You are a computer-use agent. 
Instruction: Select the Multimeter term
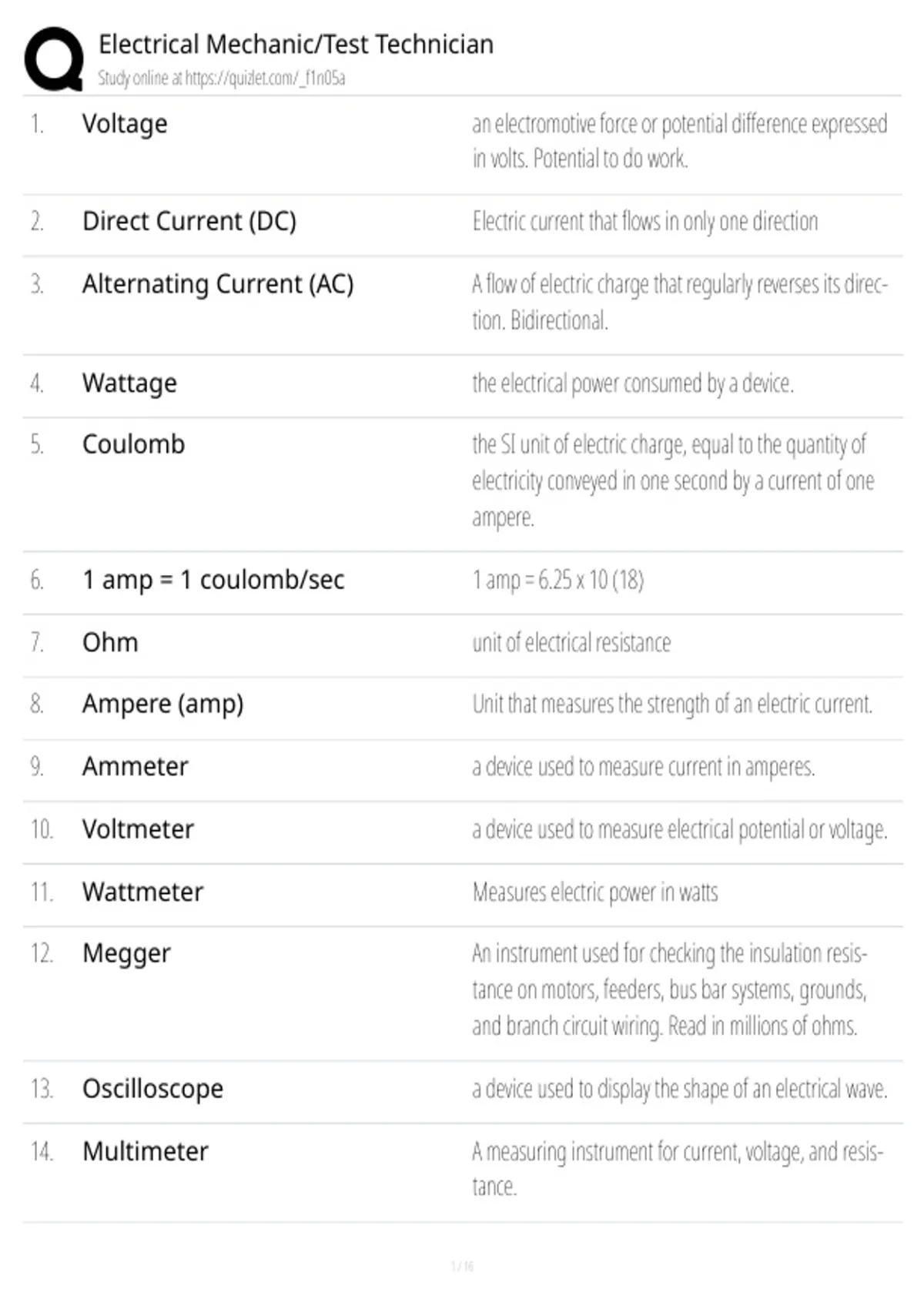[146, 1152]
